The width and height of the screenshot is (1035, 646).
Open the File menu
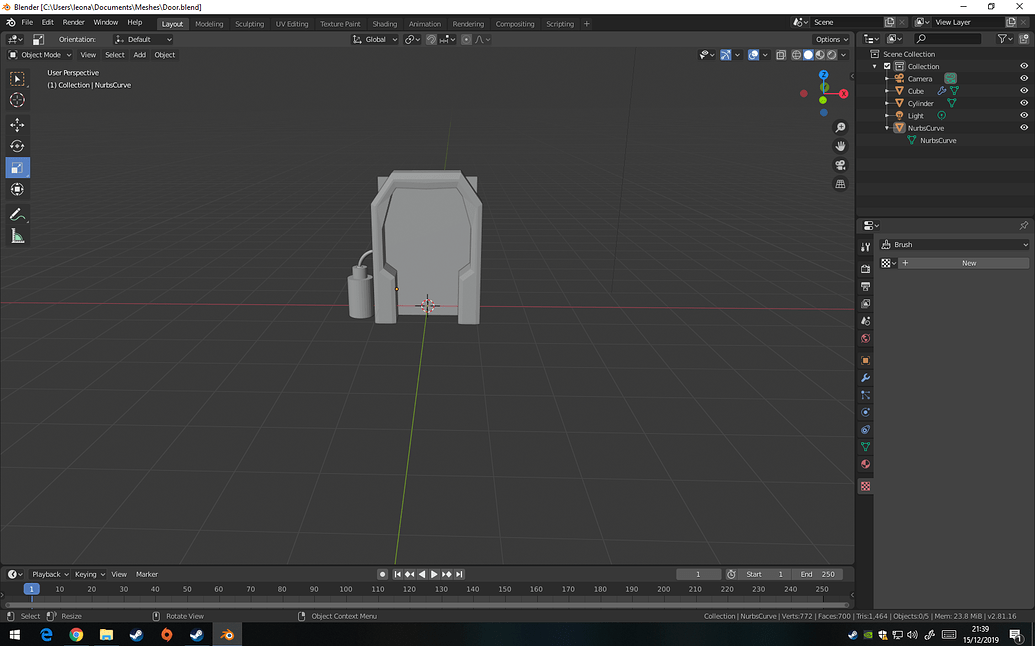(27, 22)
